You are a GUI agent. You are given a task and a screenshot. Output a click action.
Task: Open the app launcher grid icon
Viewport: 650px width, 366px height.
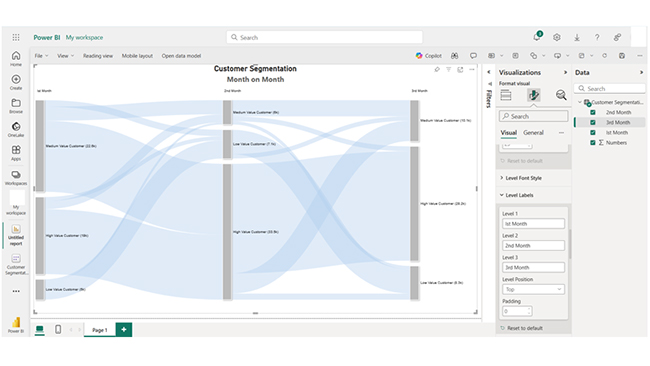click(16, 37)
